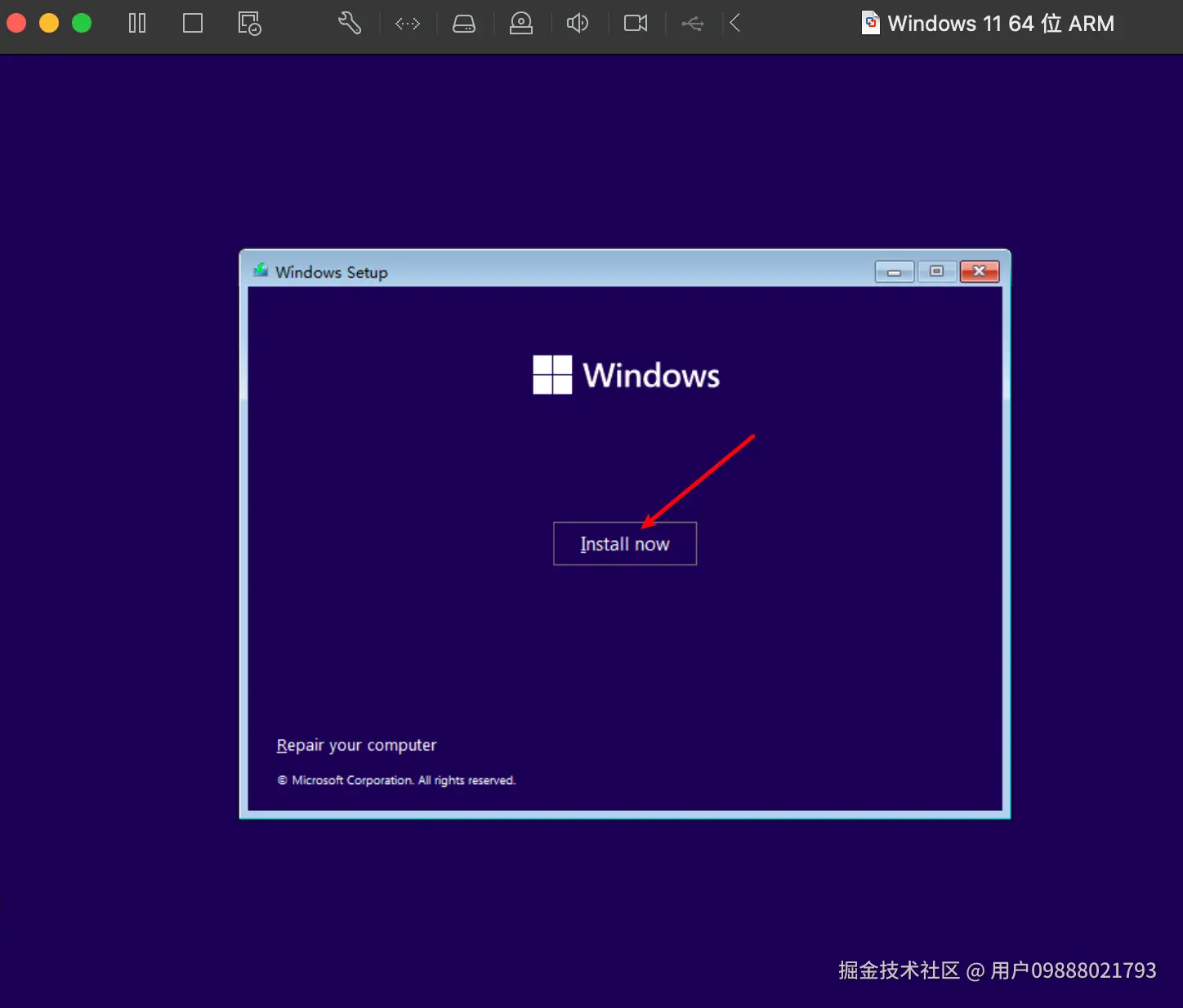Click the Windows Setup title icon
The height and width of the screenshot is (1008, 1183).
[x=261, y=270]
